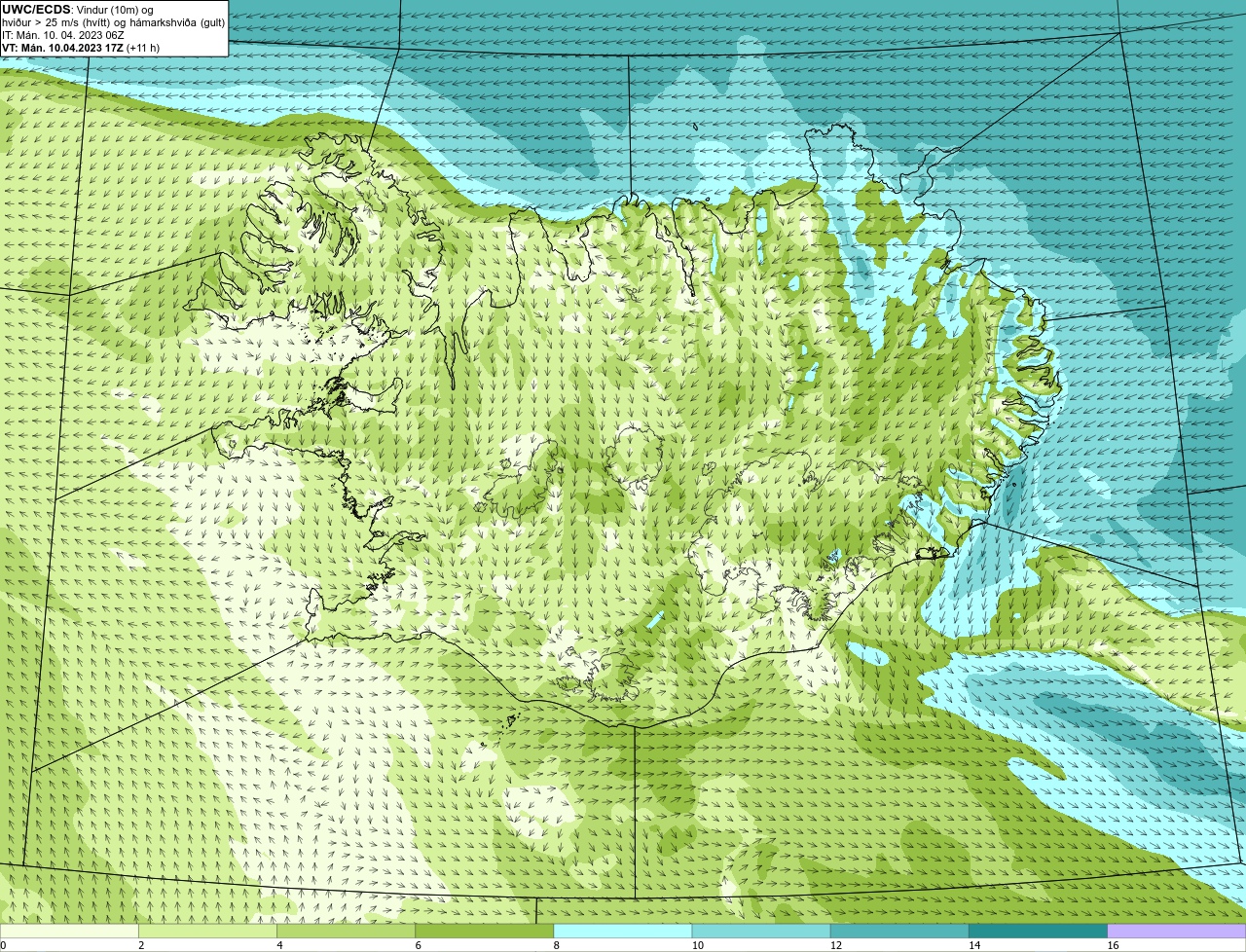Click the lavender above-16 legend swatch
This screenshot has height=952, width=1246.
1177,932
